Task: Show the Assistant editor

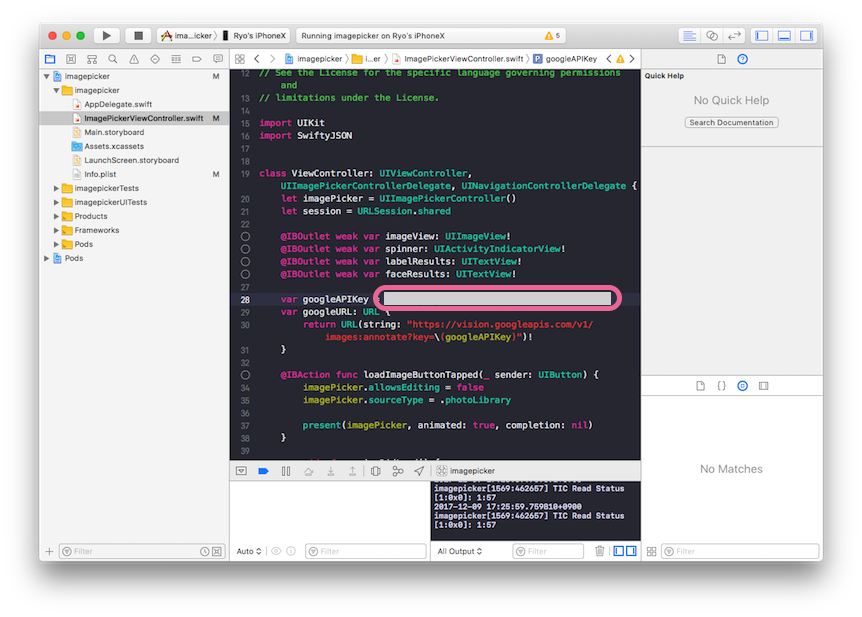Action: coord(712,36)
